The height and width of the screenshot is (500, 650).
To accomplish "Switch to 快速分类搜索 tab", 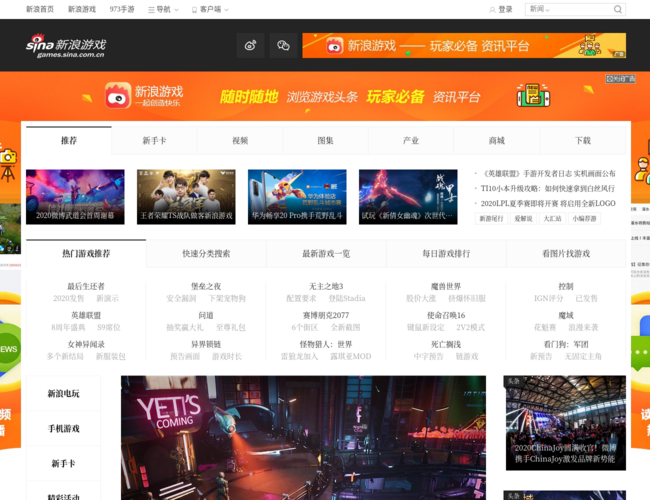I will pos(206,253).
